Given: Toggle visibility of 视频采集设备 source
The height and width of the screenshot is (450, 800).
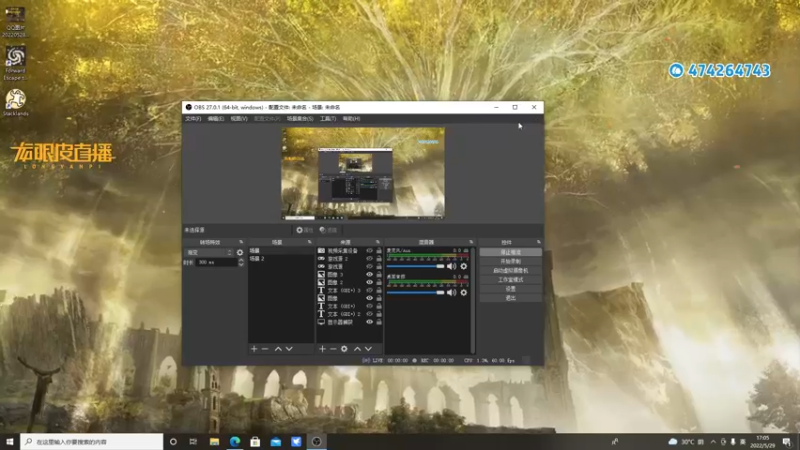Looking at the screenshot, I should [x=369, y=251].
